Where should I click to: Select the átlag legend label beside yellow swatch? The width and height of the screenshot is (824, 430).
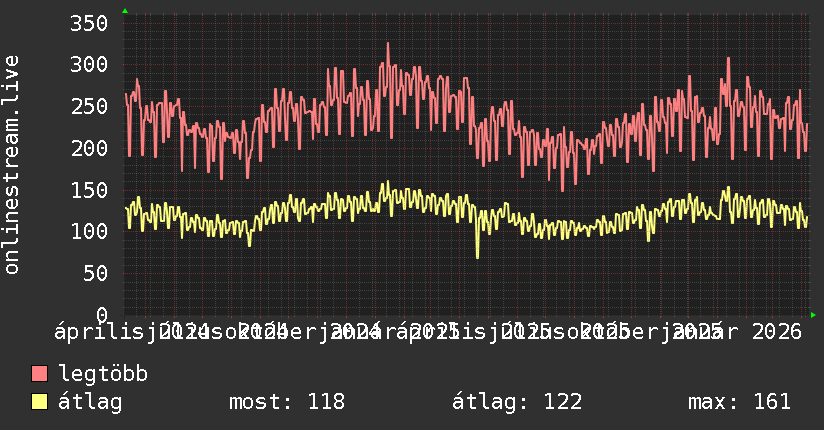(x=90, y=402)
